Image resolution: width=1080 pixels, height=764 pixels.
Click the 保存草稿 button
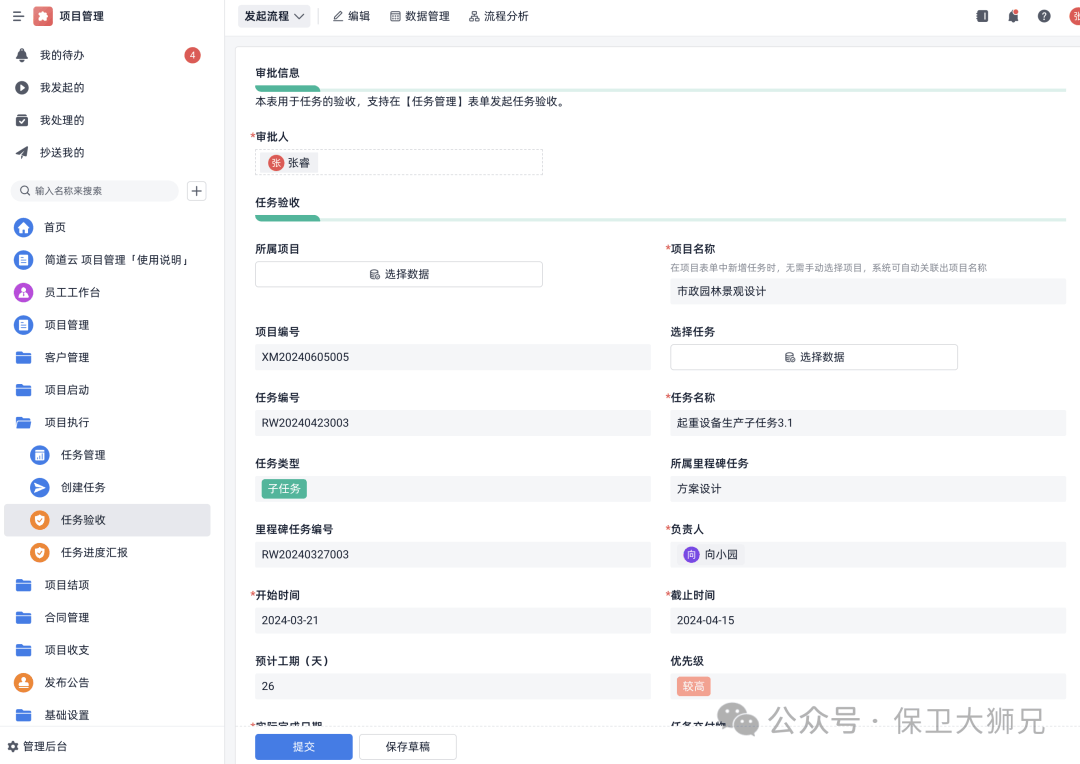407,747
